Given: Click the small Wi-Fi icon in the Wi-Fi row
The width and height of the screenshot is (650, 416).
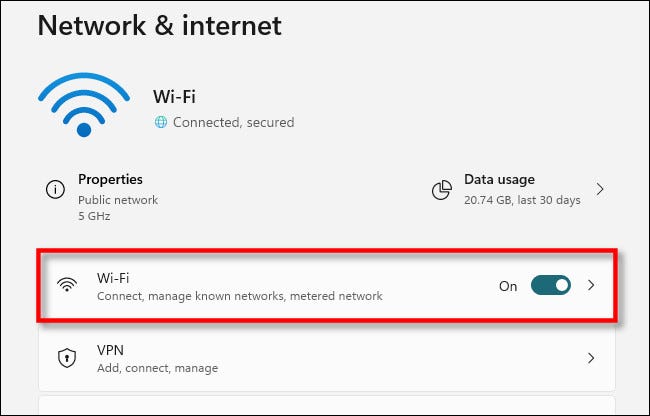Looking at the screenshot, I should [x=68, y=285].
